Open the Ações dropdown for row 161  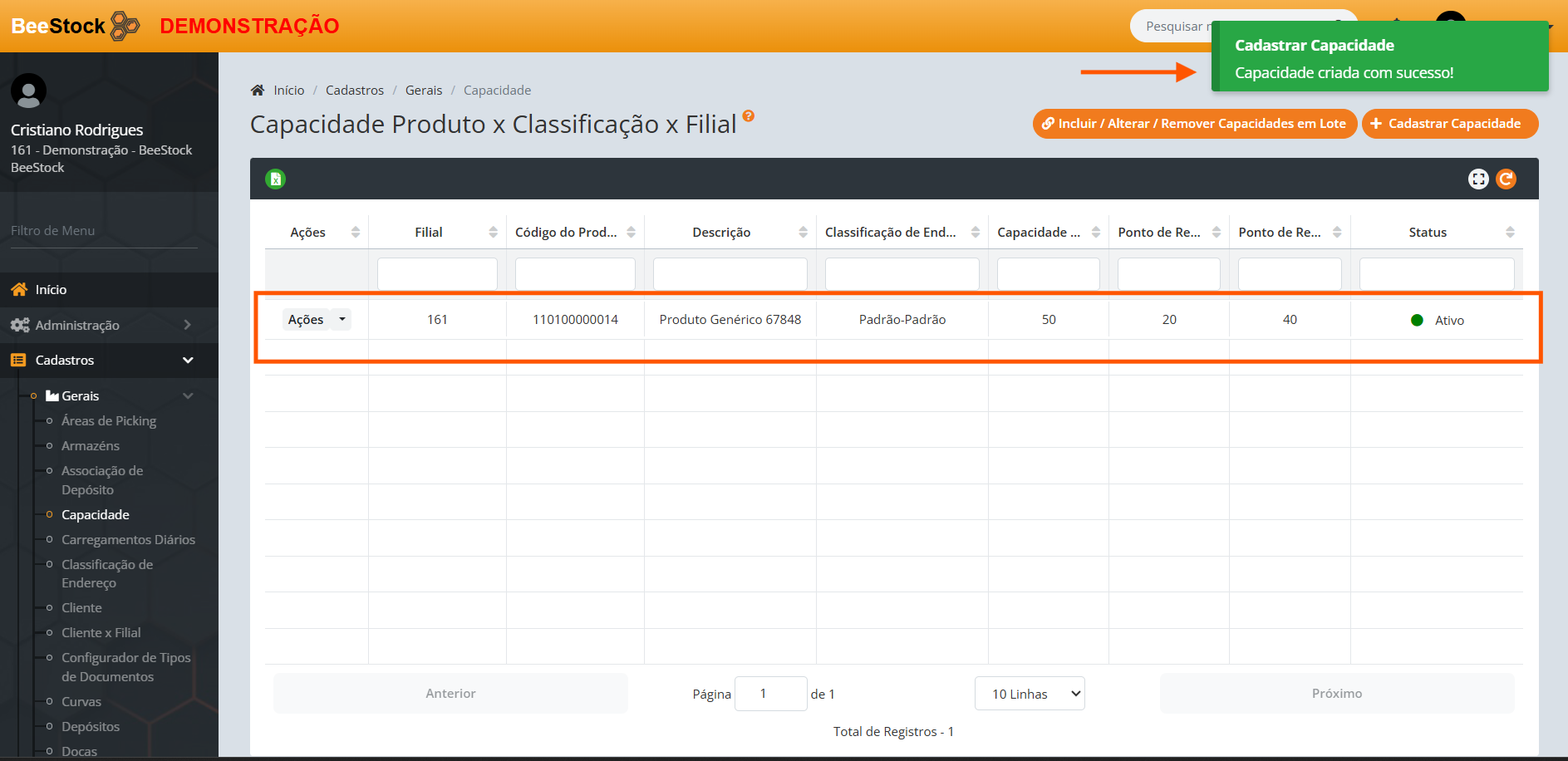coord(317,320)
